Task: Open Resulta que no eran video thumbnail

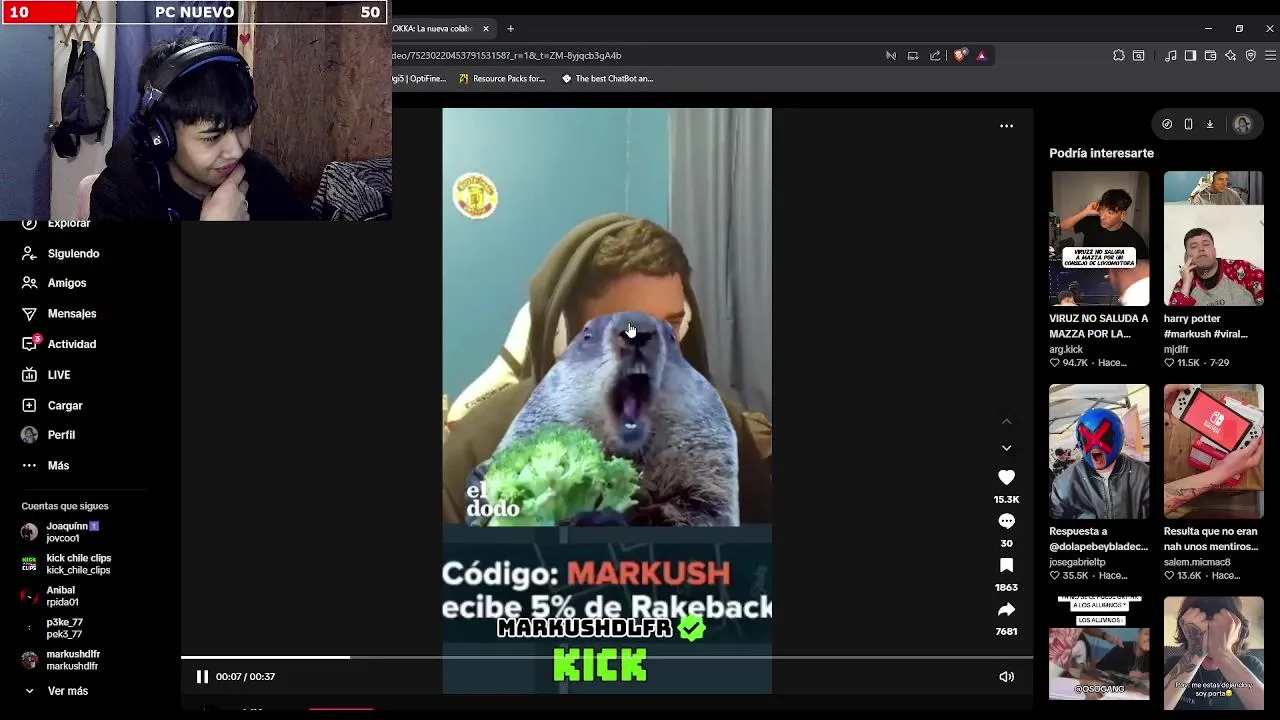Action: click(1213, 451)
